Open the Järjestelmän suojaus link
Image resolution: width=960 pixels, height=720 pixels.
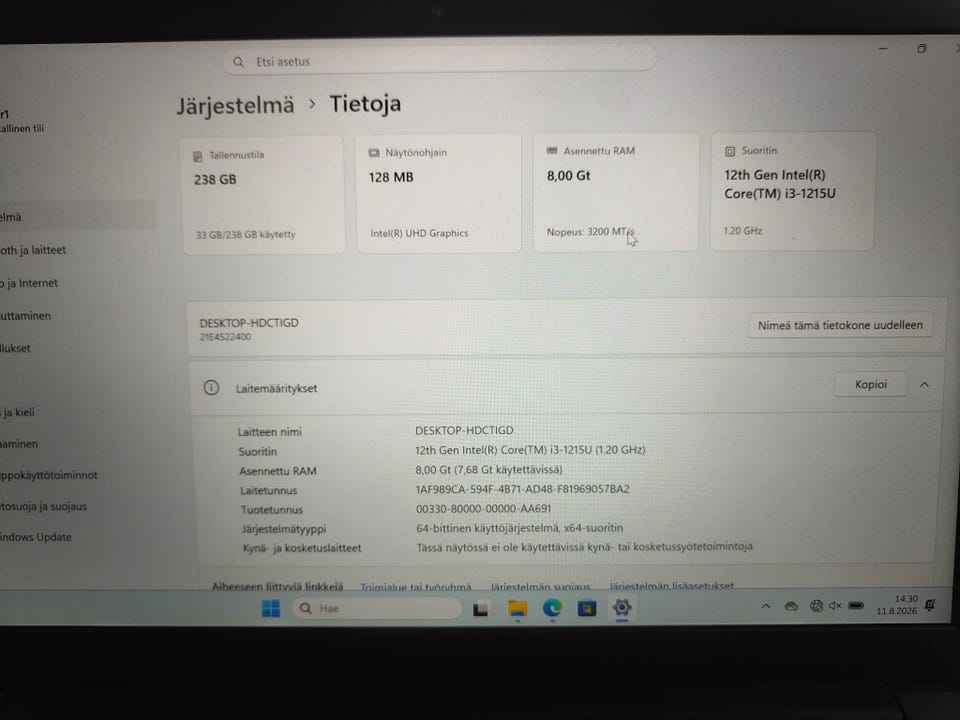[541, 587]
